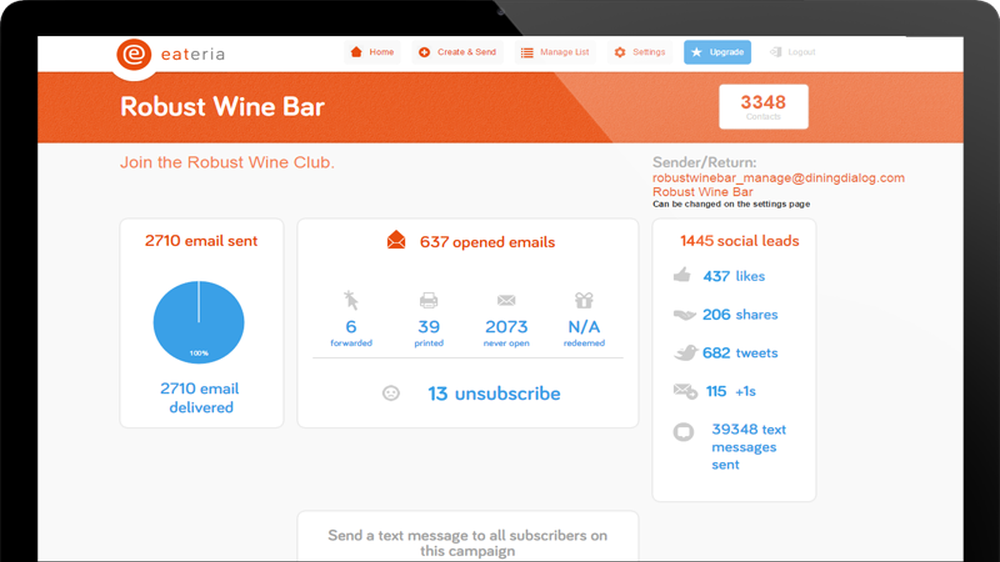Select the '13 unsubscribe' text

pyautogui.click(x=494, y=394)
